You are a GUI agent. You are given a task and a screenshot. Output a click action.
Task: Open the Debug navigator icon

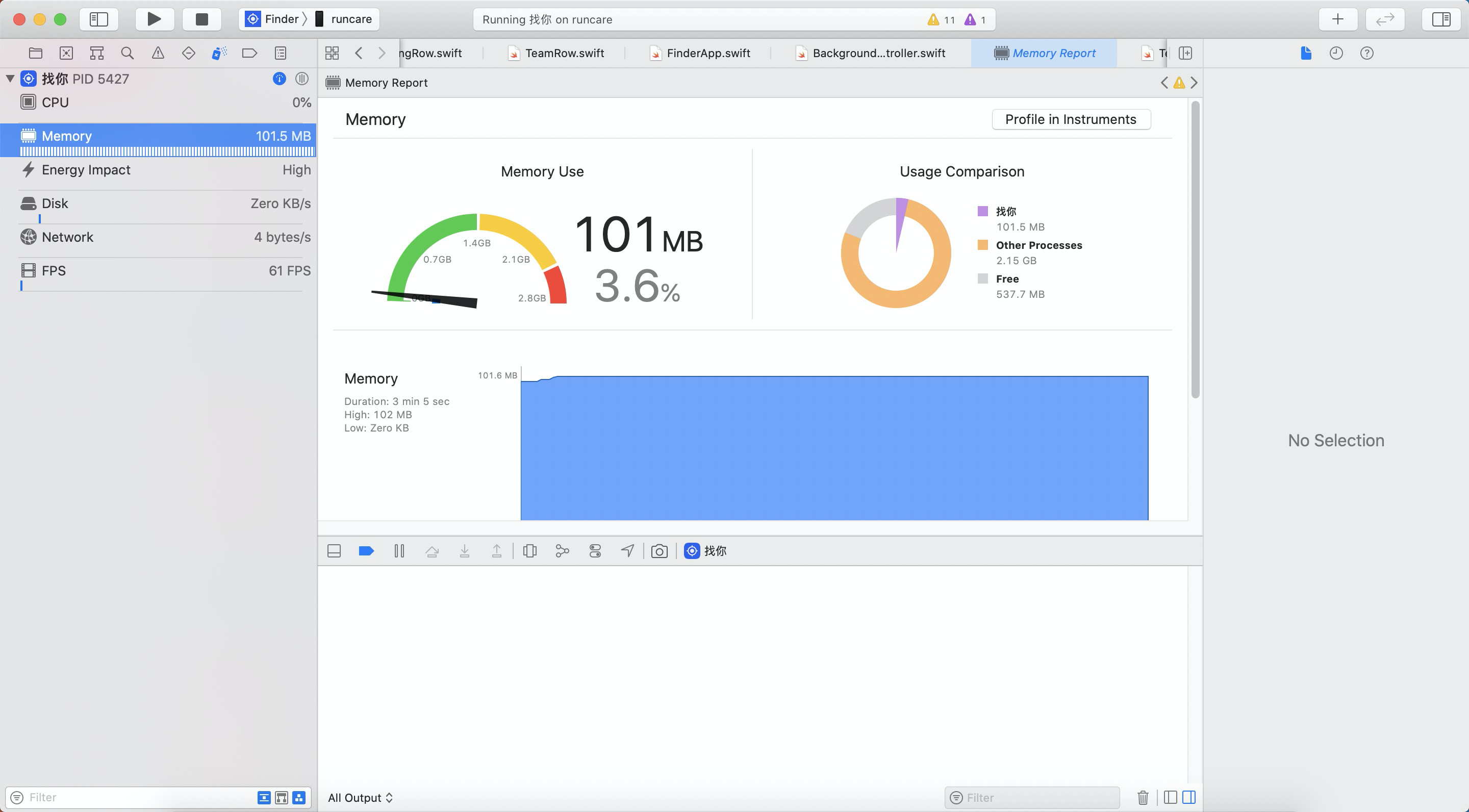click(219, 53)
